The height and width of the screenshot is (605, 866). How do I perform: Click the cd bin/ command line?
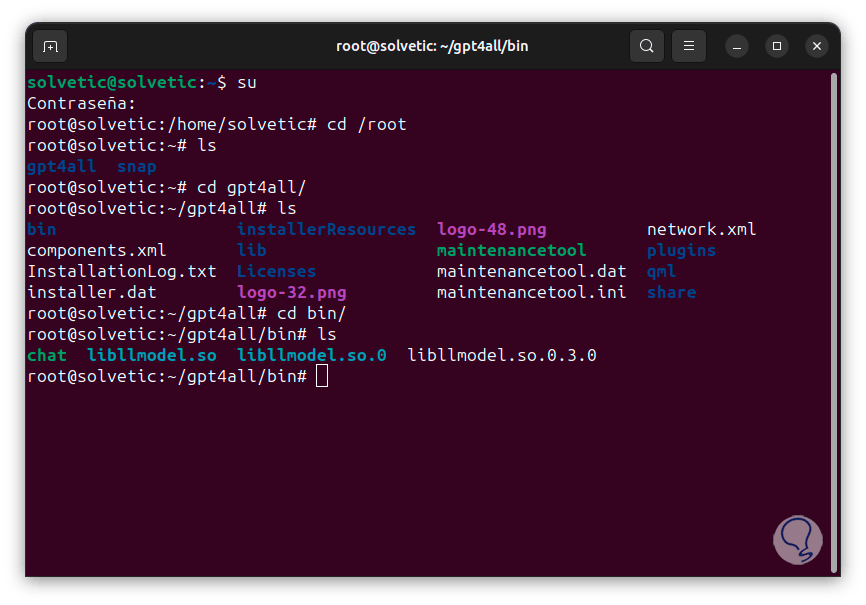pos(187,313)
